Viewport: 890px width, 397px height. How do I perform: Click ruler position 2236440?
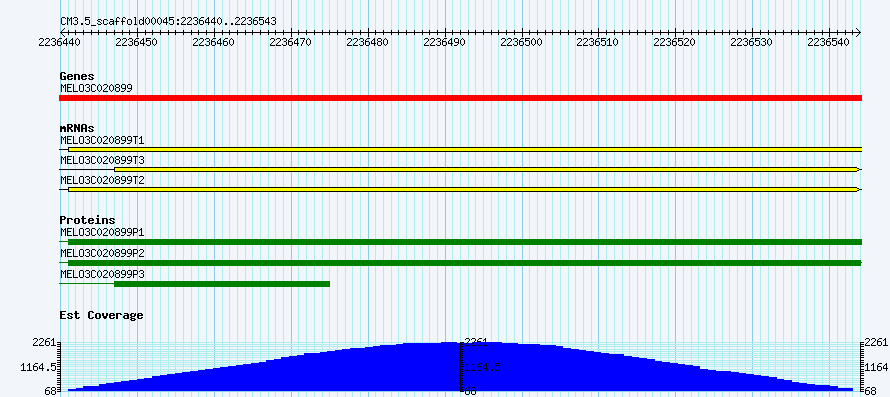(x=60, y=42)
